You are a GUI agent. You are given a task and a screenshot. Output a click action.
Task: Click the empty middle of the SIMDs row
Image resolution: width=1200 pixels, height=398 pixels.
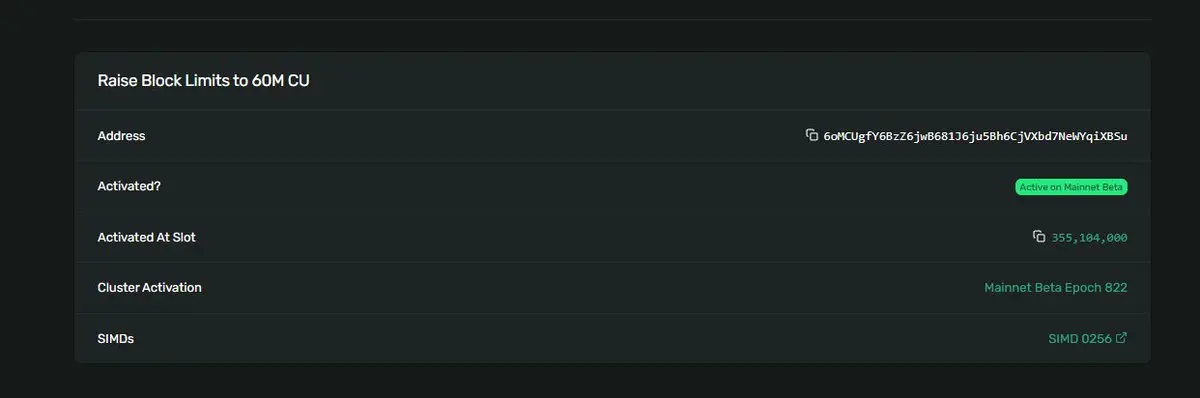(x=590, y=339)
